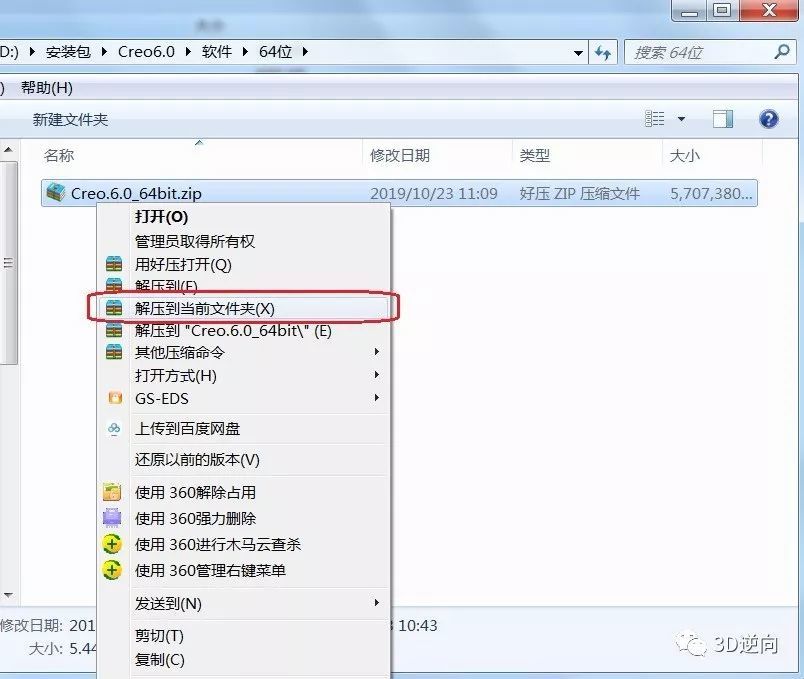Screen dimensions: 804x679
Task: Click the icon beside 其他压缩命令
Action: (114, 352)
